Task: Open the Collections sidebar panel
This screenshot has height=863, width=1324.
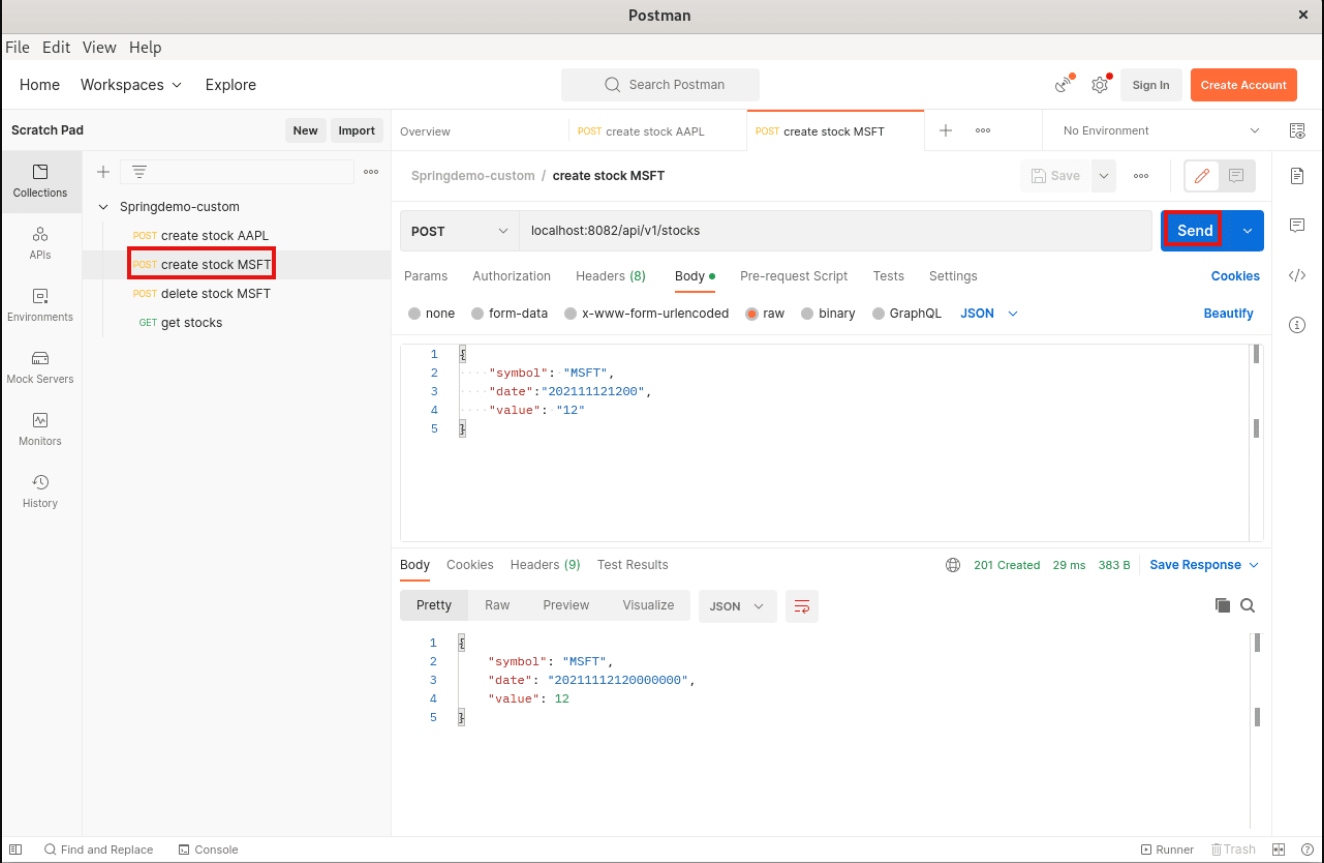Action: tap(40, 181)
